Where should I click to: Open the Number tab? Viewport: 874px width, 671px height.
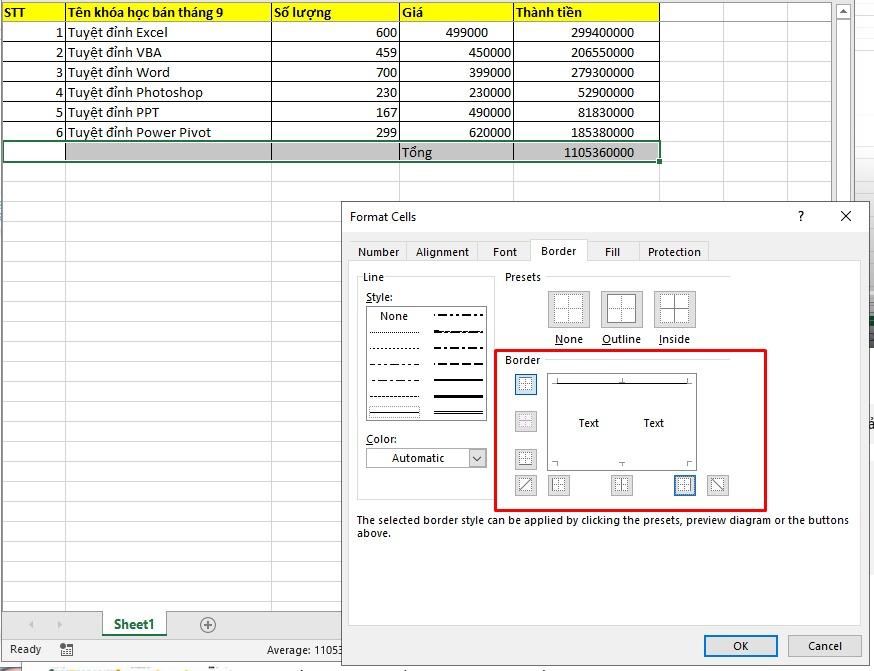(380, 251)
